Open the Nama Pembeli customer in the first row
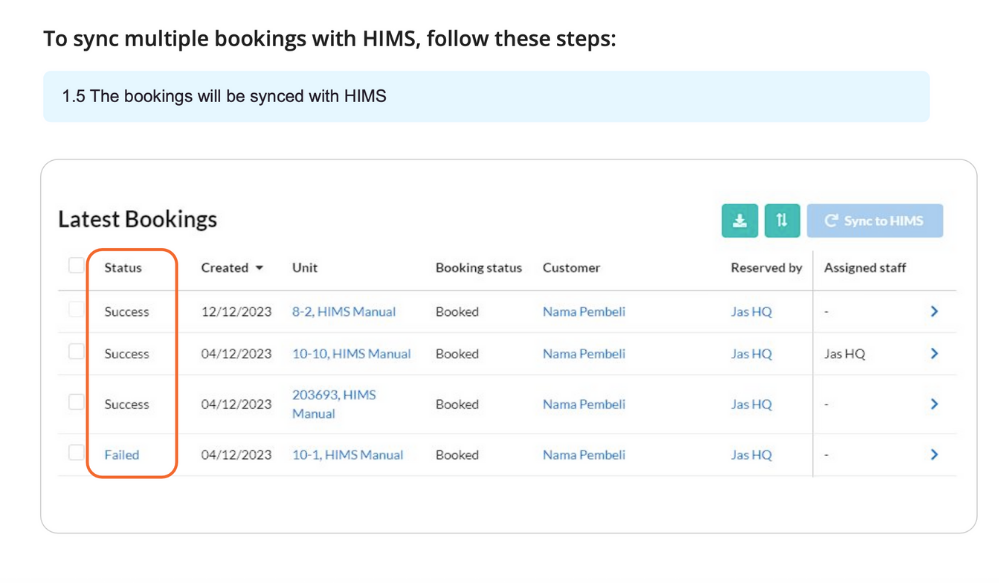The height and width of the screenshot is (583, 999). (x=584, y=311)
